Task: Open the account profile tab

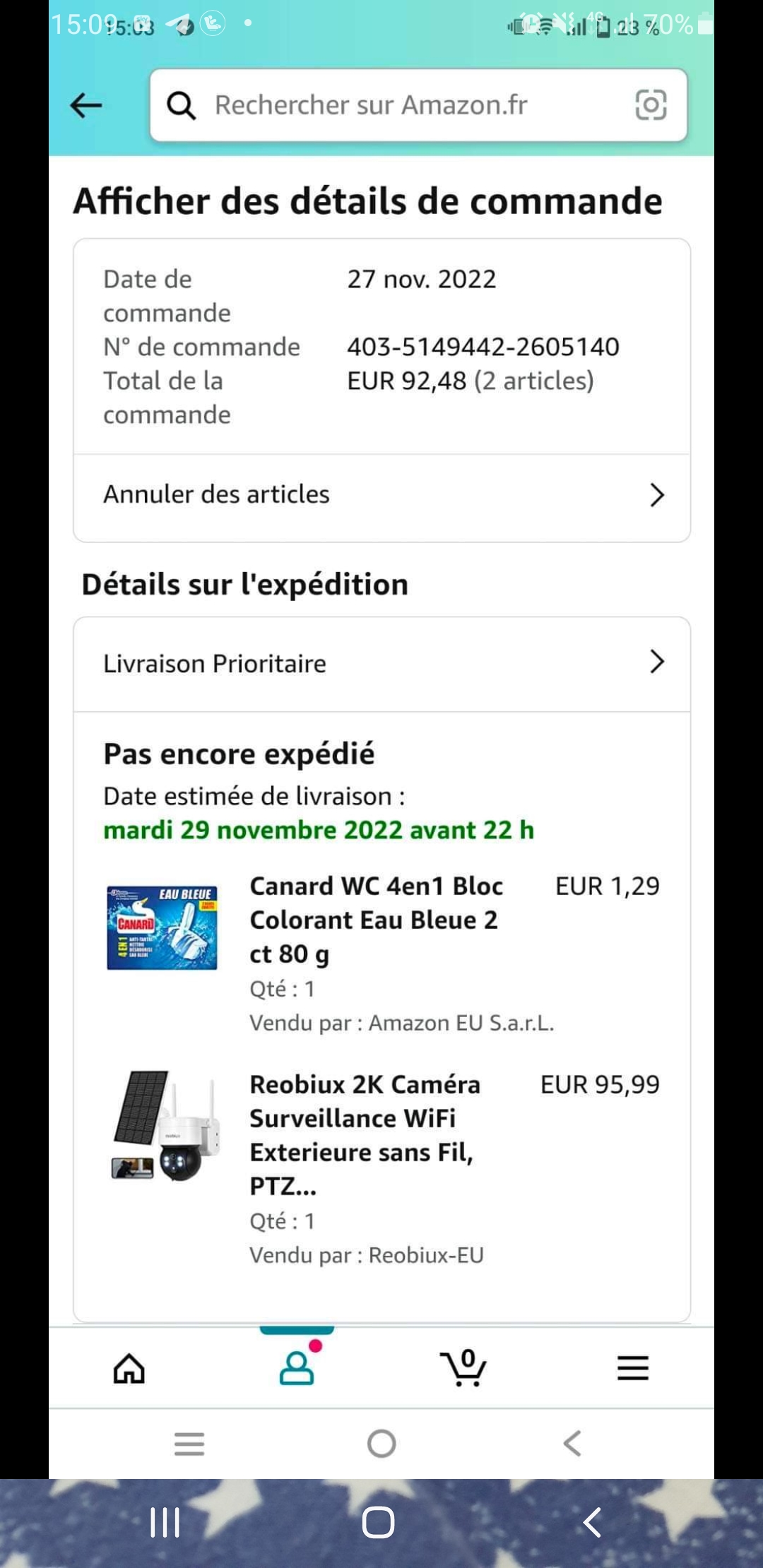Action: pos(297,1367)
